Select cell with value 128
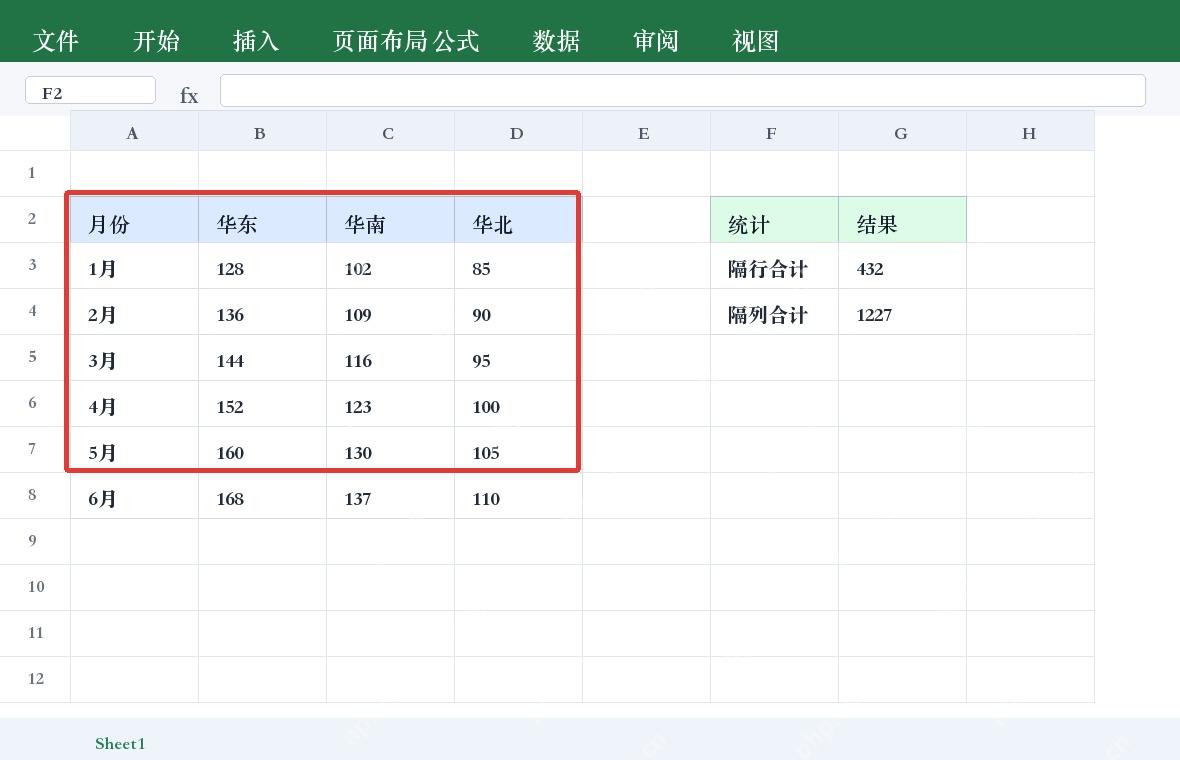This screenshot has width=1180, height=760. pos(262,266)
